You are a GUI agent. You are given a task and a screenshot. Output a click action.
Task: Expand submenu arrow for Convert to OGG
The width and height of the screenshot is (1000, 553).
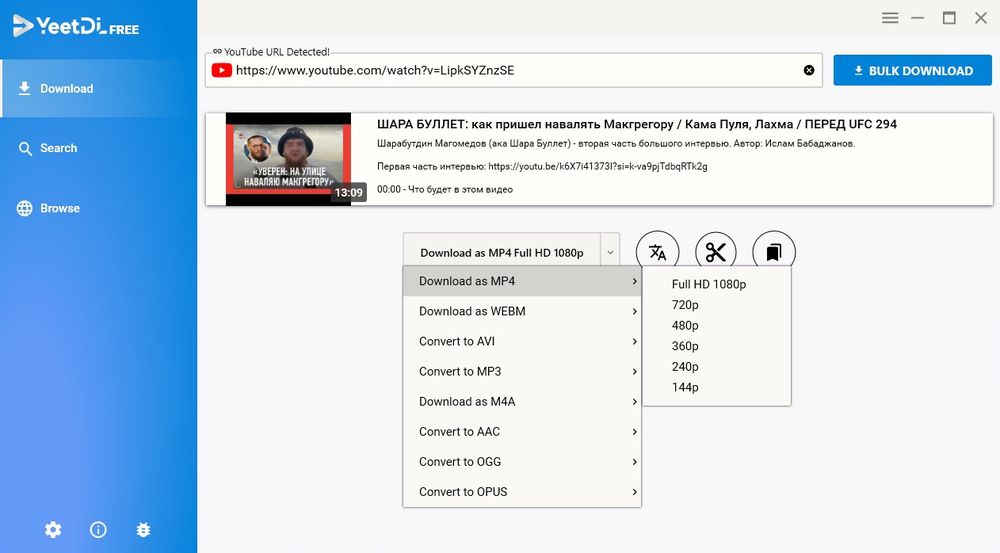634,461
